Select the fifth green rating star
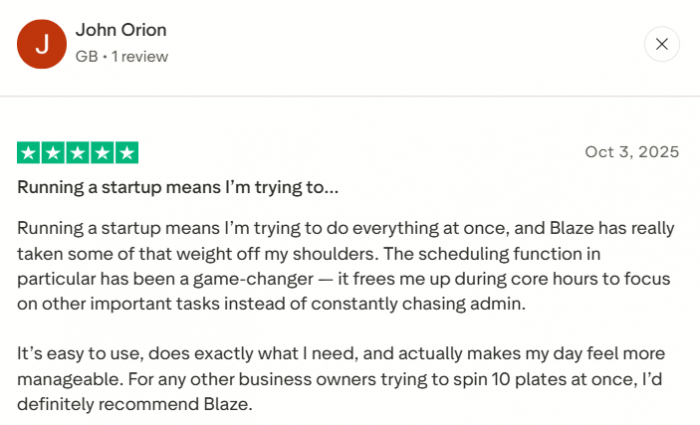 coord(127,153)
